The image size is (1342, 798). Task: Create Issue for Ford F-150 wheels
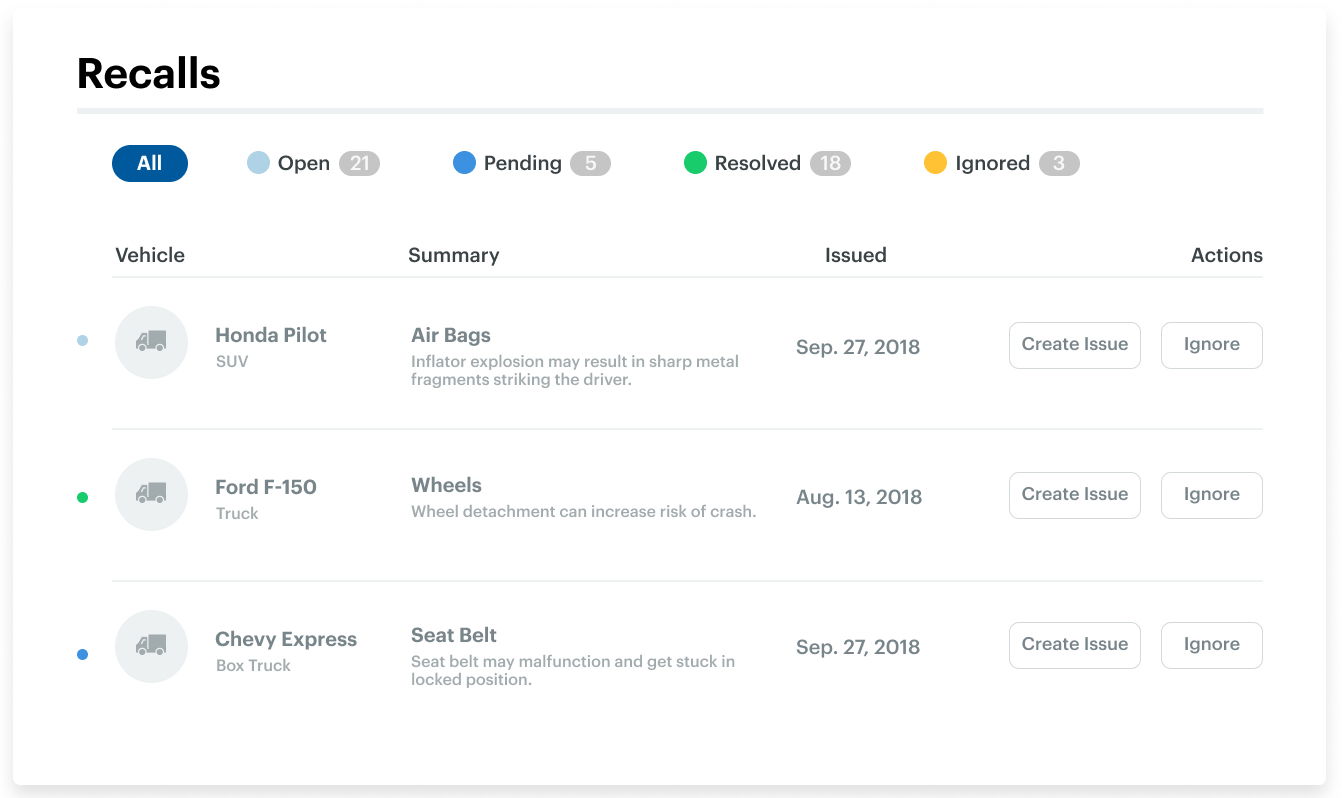(x=1075, y=495)
